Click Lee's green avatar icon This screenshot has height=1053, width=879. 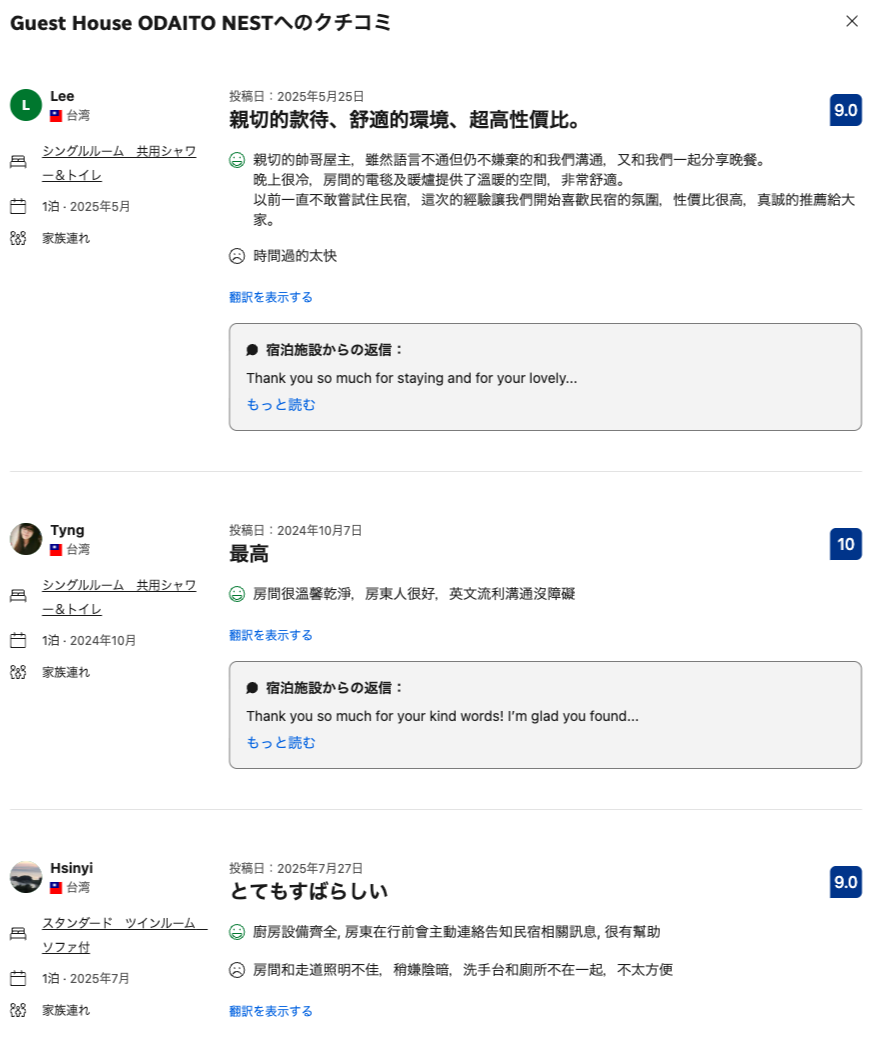tap(26, 105)
